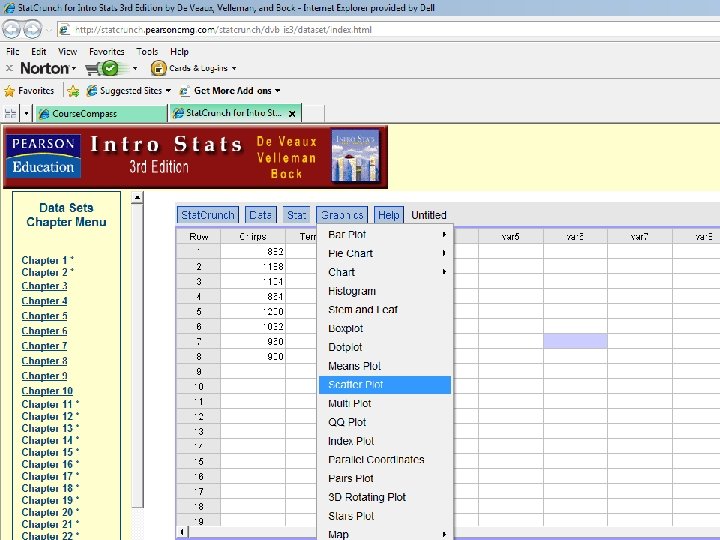Open the Chapter 10 link

click(47, 391)
